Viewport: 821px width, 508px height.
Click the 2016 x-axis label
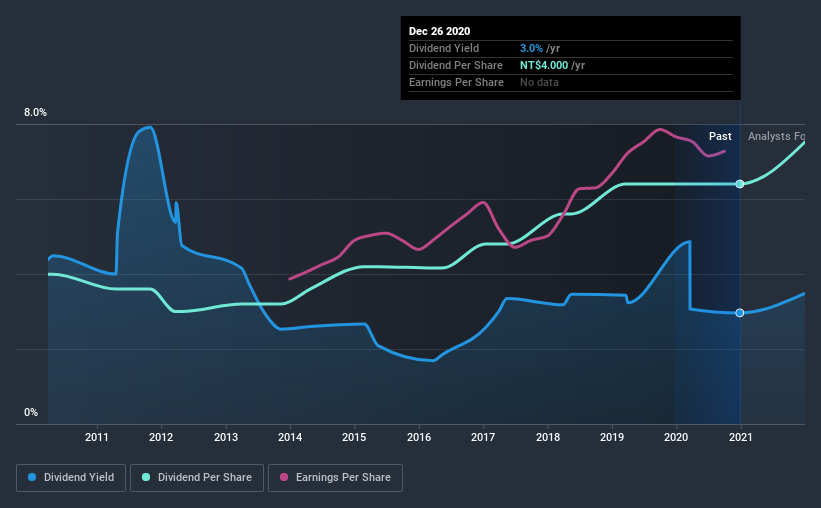click(419, 437)
